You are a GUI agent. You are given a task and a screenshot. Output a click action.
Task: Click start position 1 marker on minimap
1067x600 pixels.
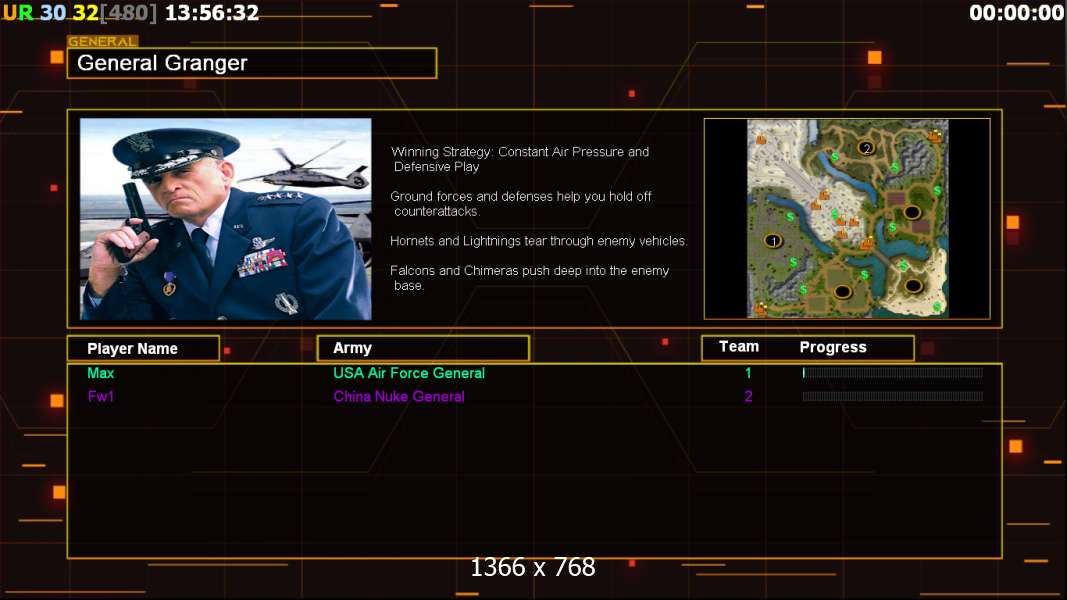tap(773, 241)
